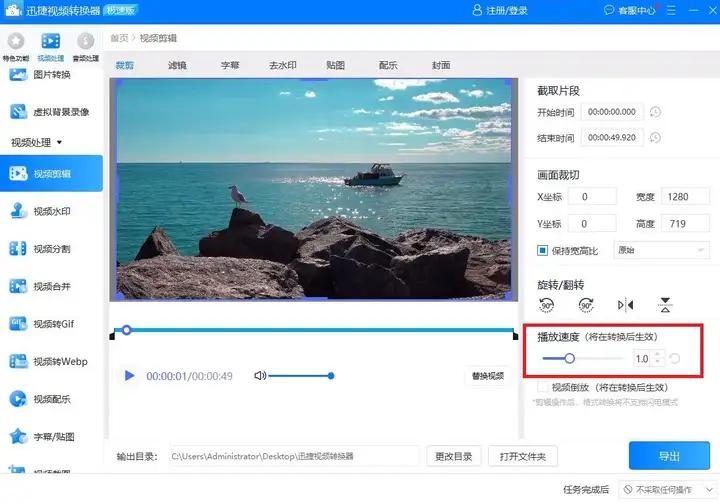Reset playback speed icon

[675, 358]
